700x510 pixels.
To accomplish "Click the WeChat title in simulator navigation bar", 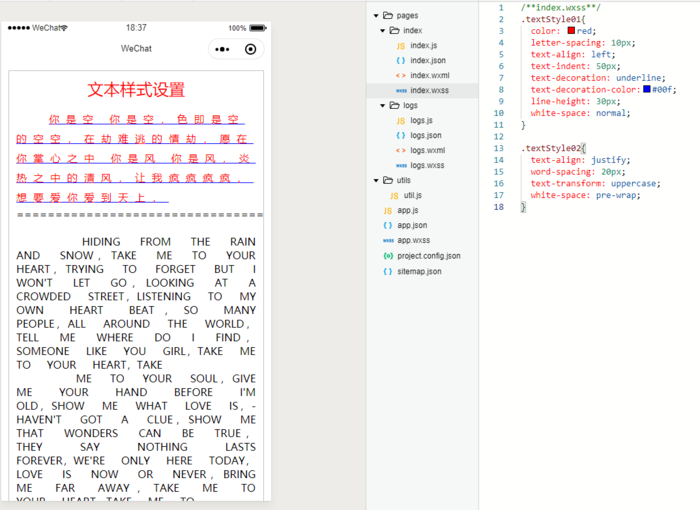I will tap(136, 48).
